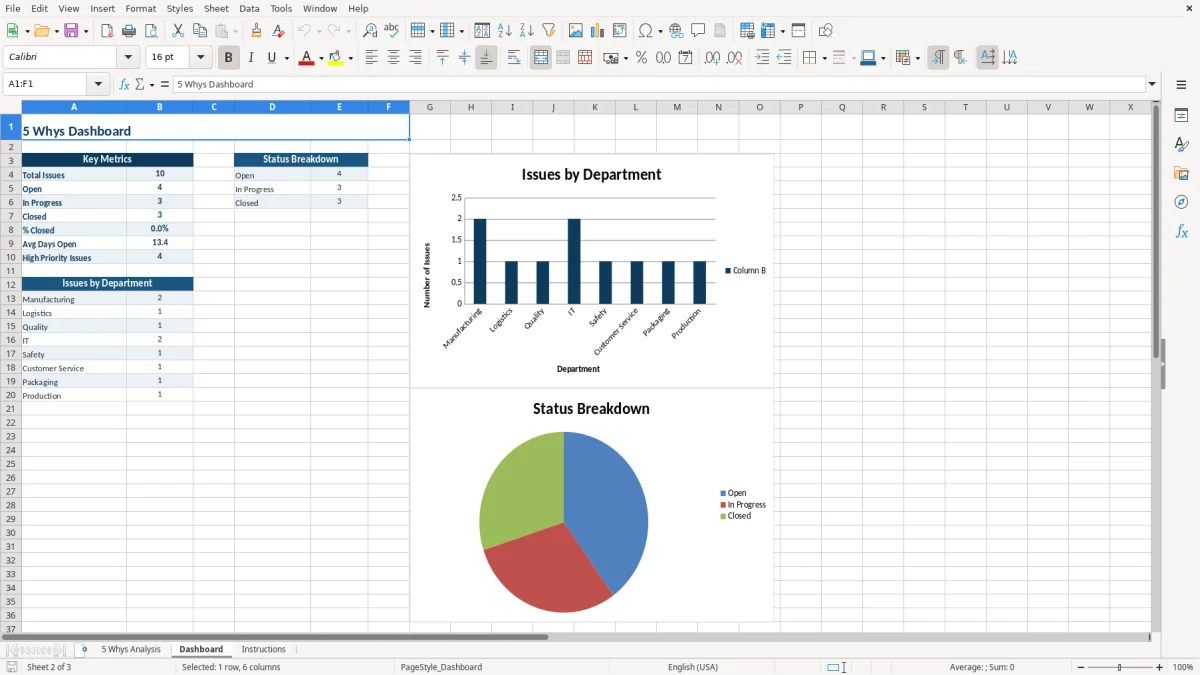
Task: Open conditional formatting dropdown arrow
Action: click(917, 58)
